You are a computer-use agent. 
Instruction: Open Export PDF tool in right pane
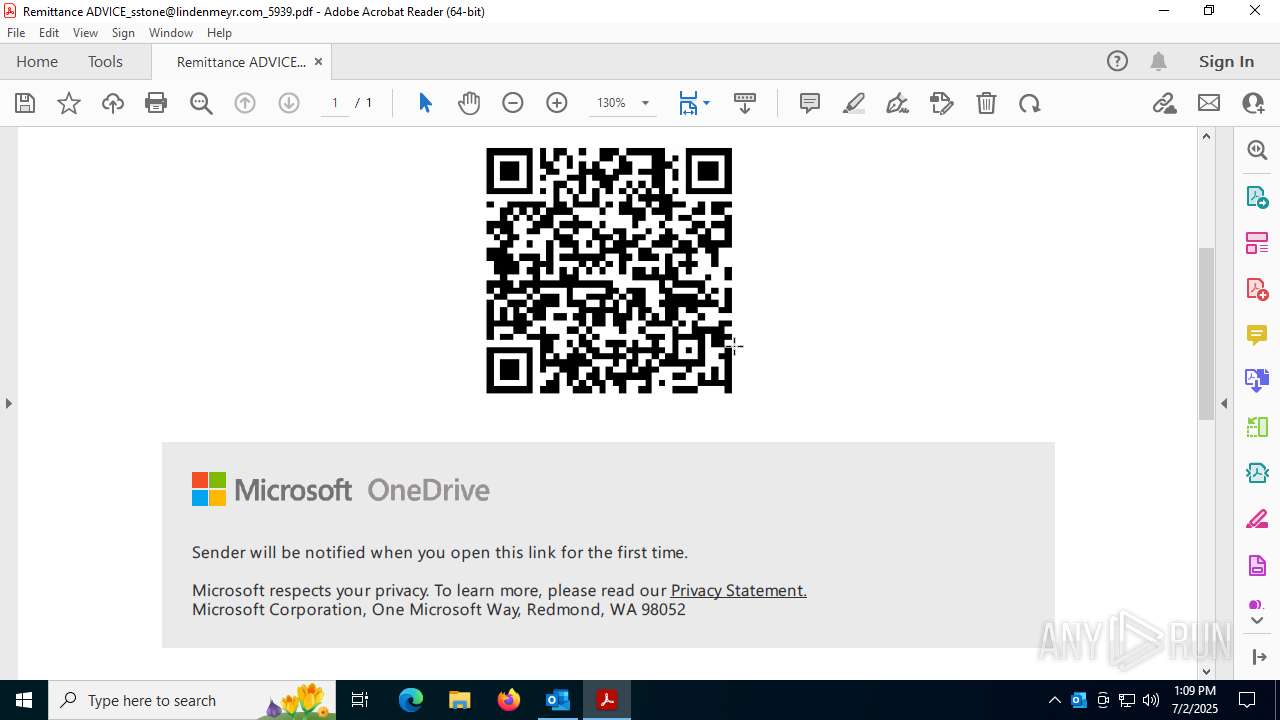click(1257, 196)
